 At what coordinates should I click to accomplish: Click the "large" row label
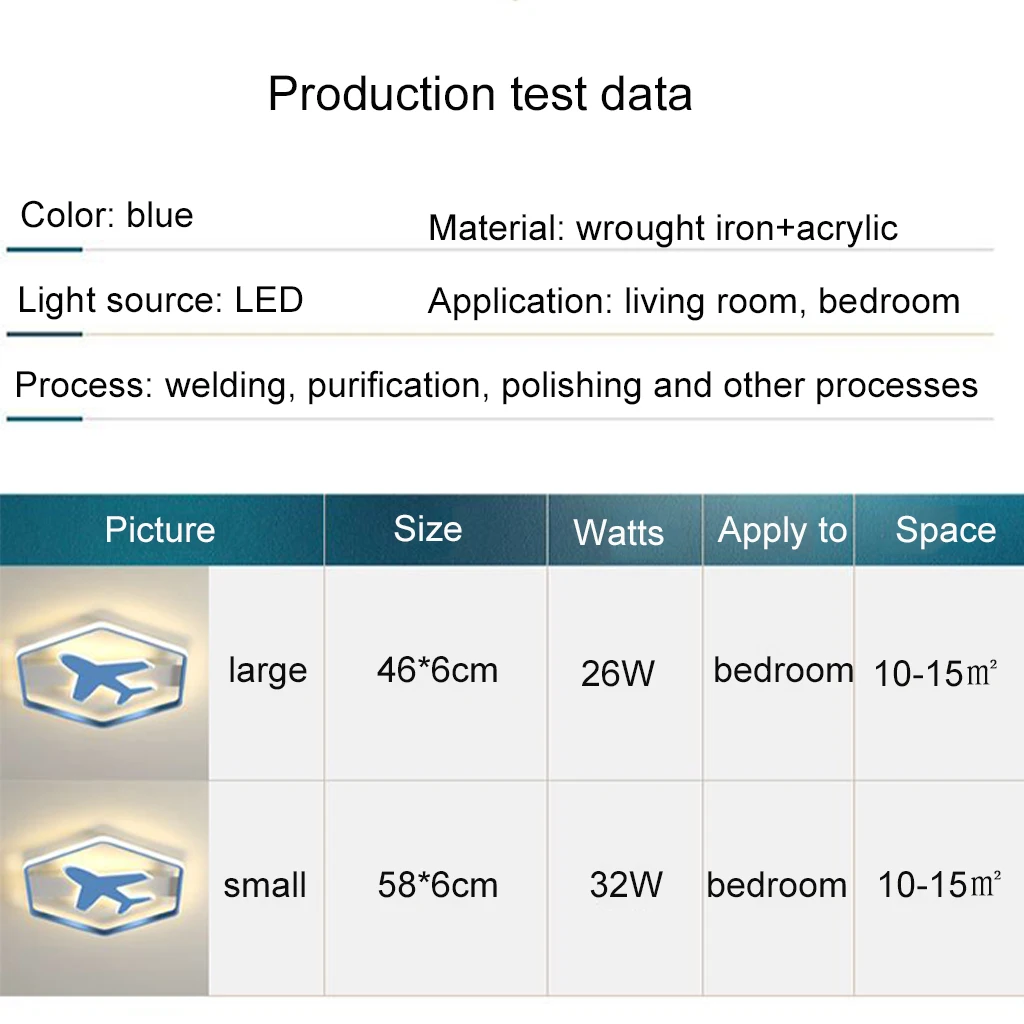pyautogui.click(x=267, y=670)
